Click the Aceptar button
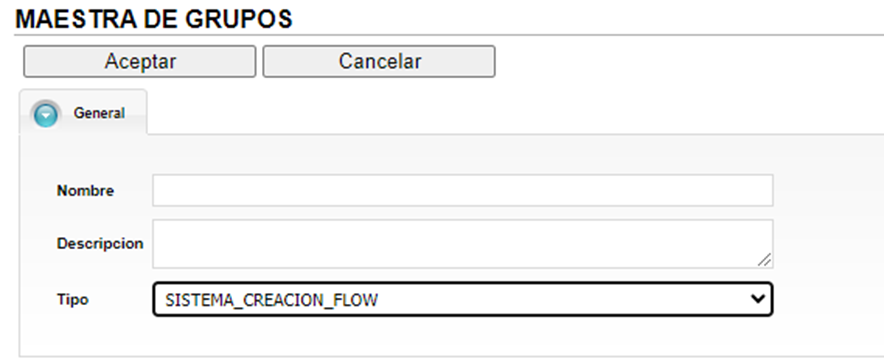This screenshot has width=884, height=362. coord(140,61)
